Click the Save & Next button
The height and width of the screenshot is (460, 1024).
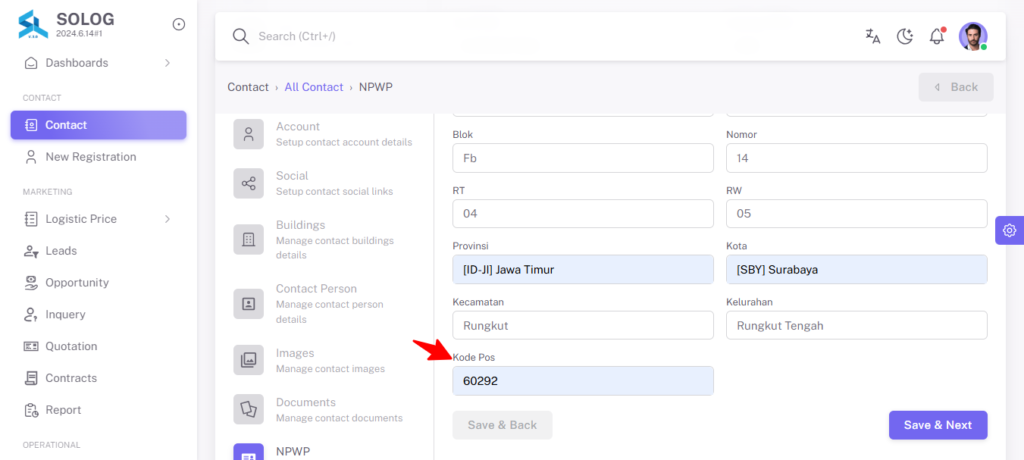click(938, 425)
